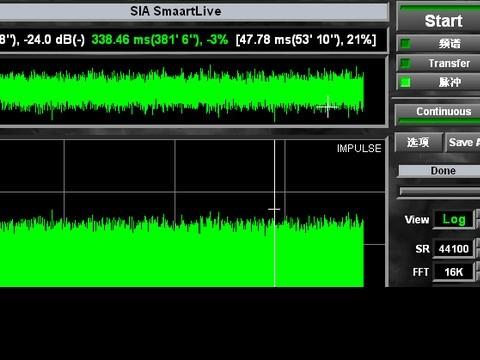This screenshot has width=480, height=360.
Task: Open the 选项 options menu
Action: (x=419, y=143)
